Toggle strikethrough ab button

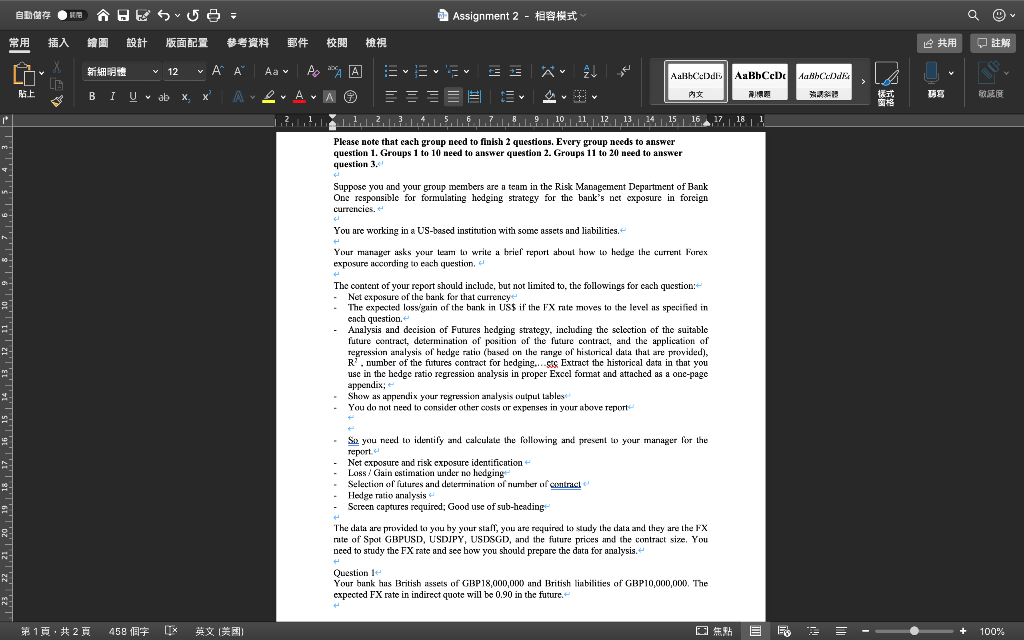(x=164, y=97)
